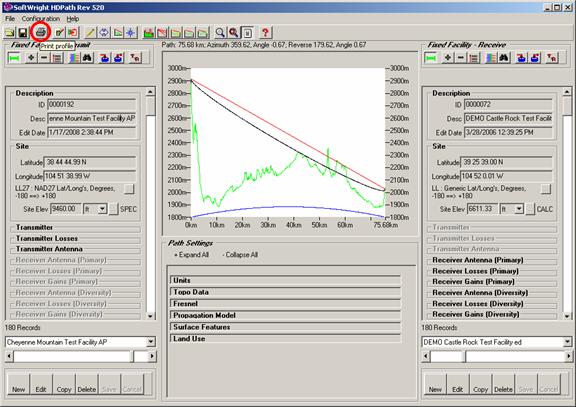This screenshot has width=576, height=407.
Task: Click the open folder toolbar icon
Action: (10, 33)
